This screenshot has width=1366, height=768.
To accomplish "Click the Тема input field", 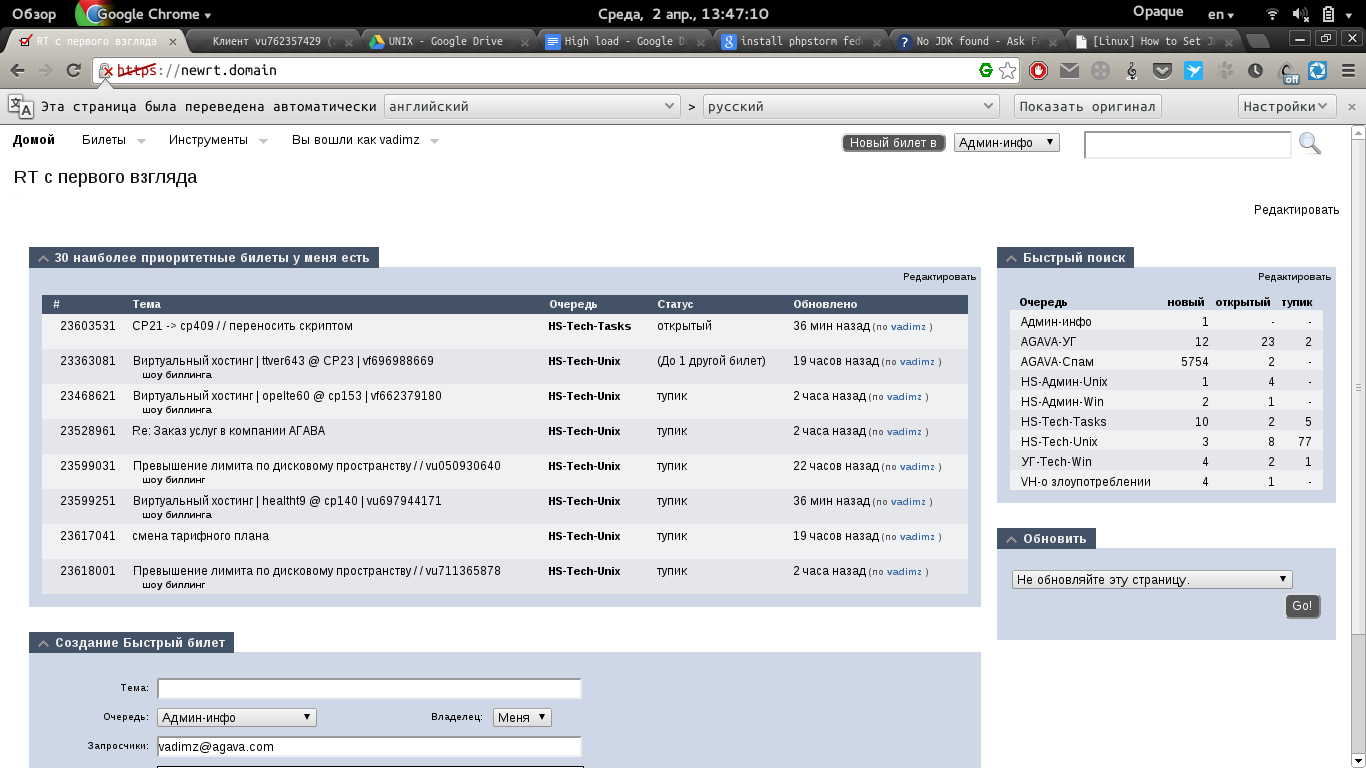I will coord(369,688).
